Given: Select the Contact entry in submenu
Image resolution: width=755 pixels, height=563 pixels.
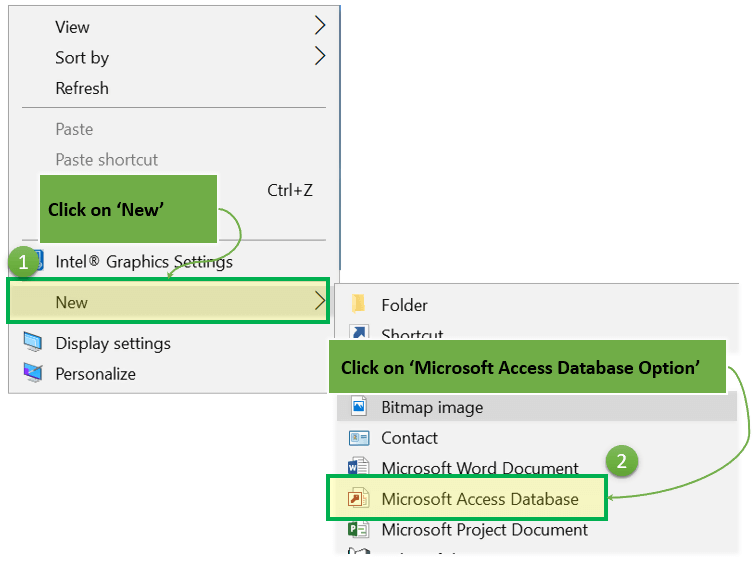Looking at the screenshot, I should click(x=409, y=438).
